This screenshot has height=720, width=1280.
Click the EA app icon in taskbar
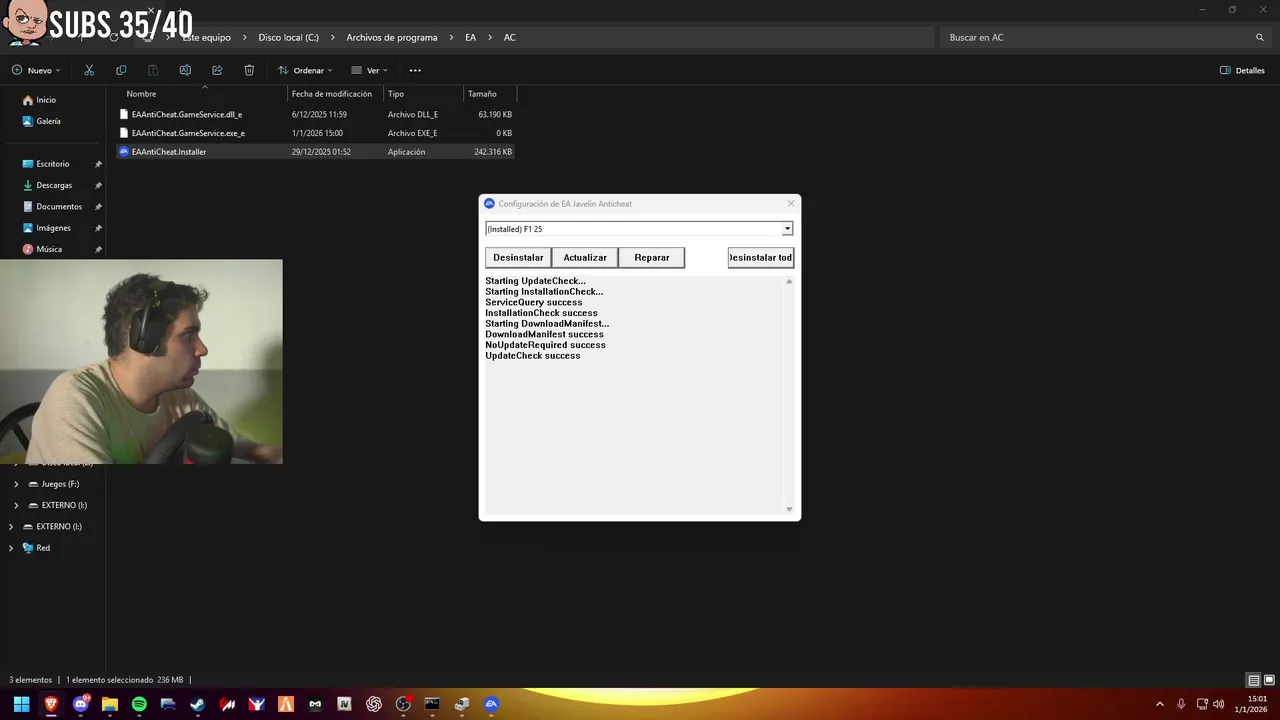click(491, 704)
